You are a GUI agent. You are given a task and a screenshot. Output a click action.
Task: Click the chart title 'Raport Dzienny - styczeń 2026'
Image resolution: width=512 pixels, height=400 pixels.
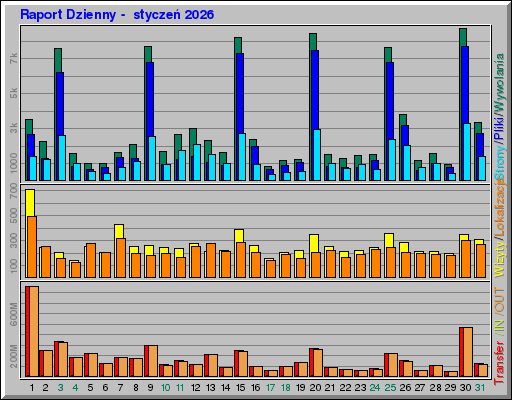(x=117, y=15)
